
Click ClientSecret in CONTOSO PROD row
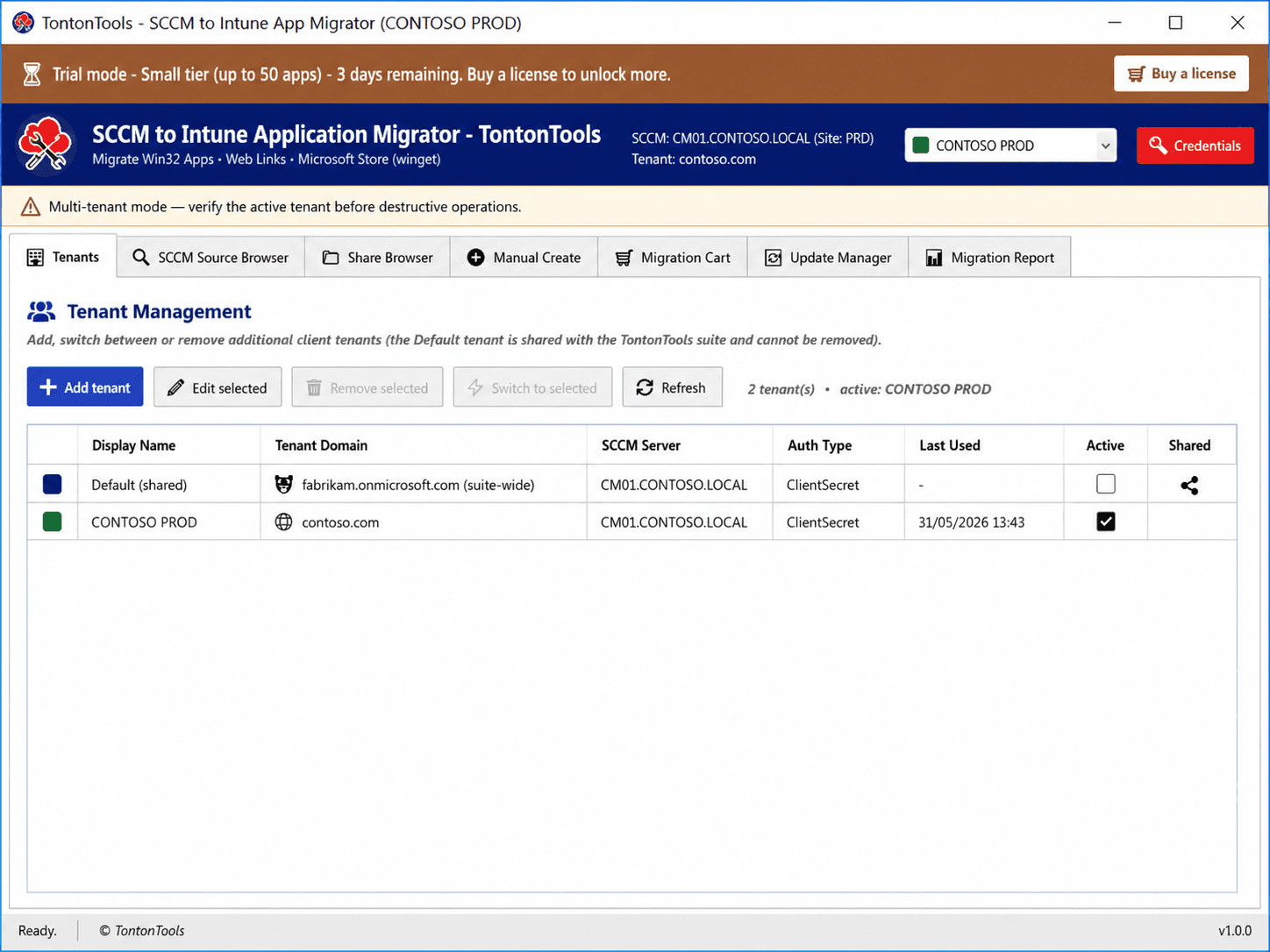point(823,522)
